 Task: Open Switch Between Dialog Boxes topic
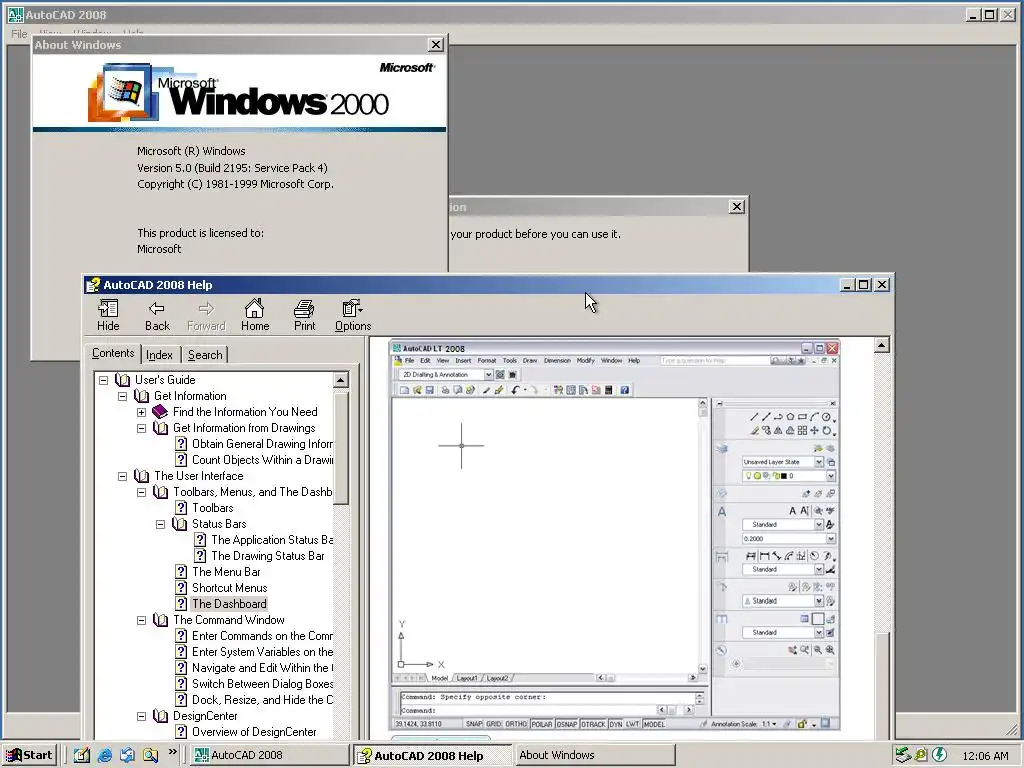tap(262, 684)
